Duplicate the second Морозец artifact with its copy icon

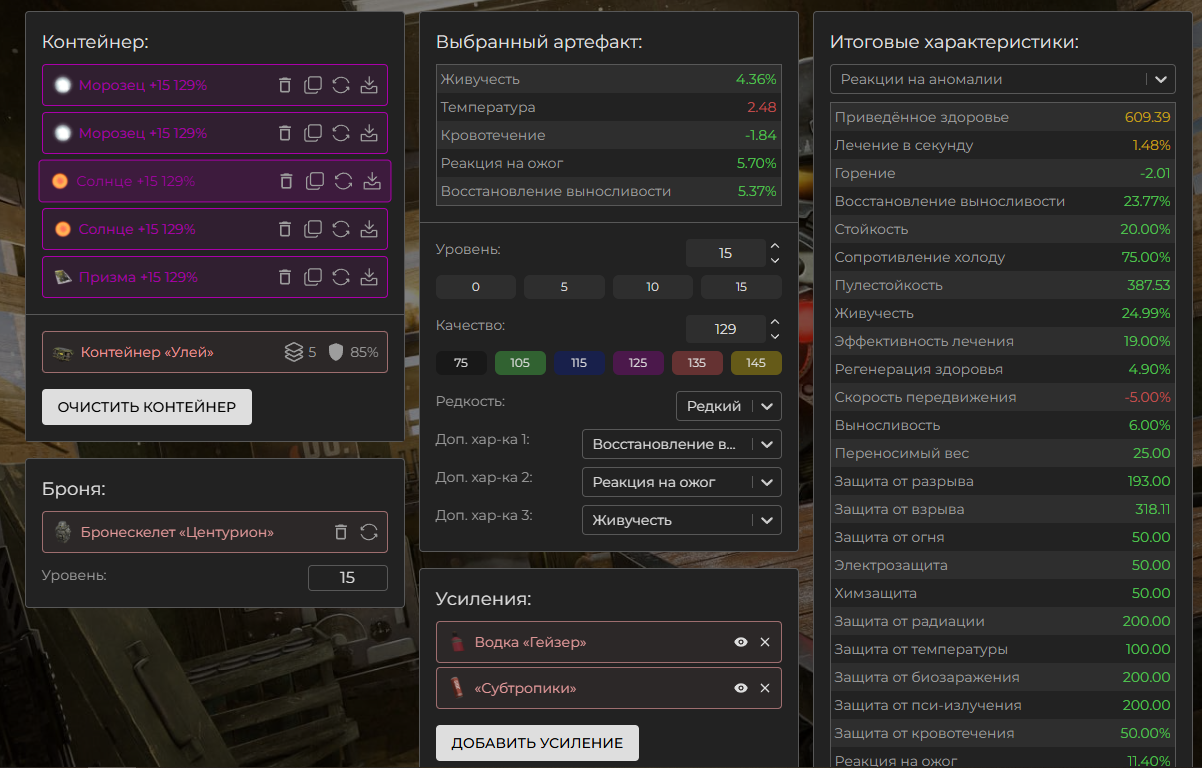pyautogui.click(x=313, y=133)
